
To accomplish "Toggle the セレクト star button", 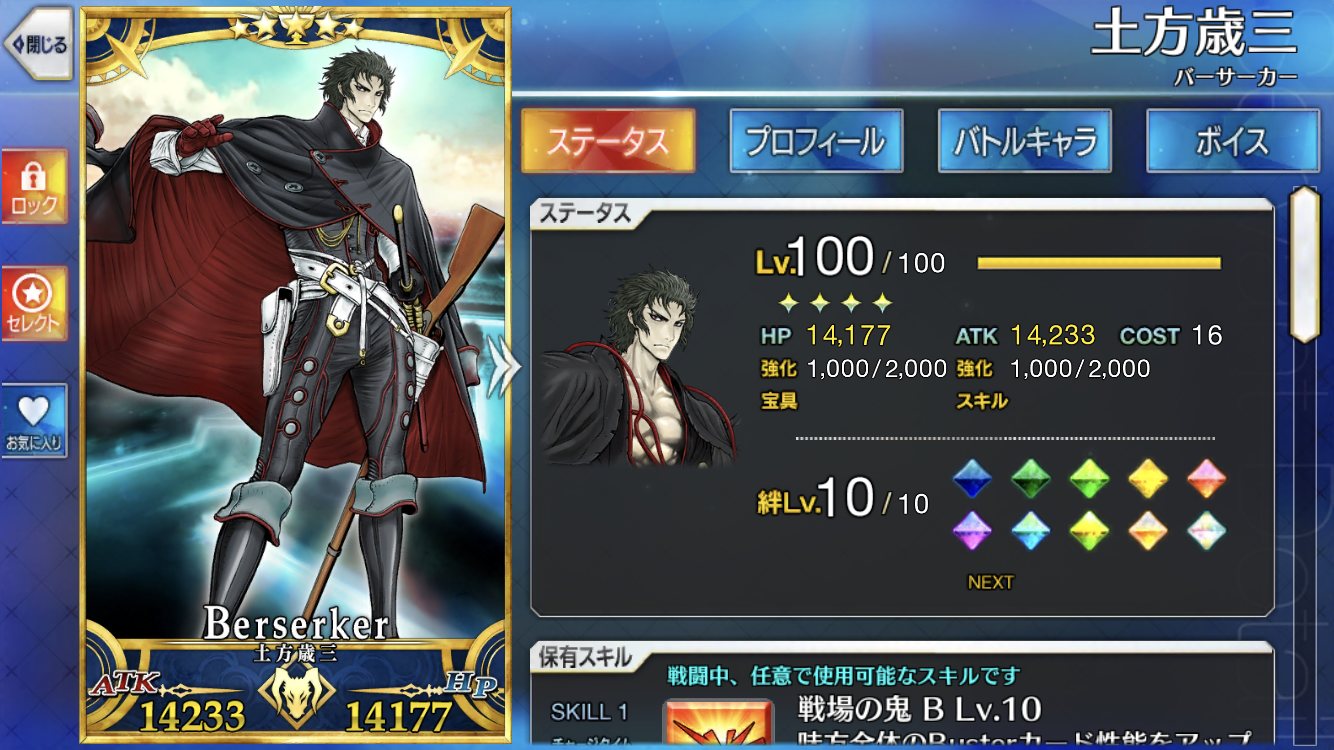I will [34, 304].
